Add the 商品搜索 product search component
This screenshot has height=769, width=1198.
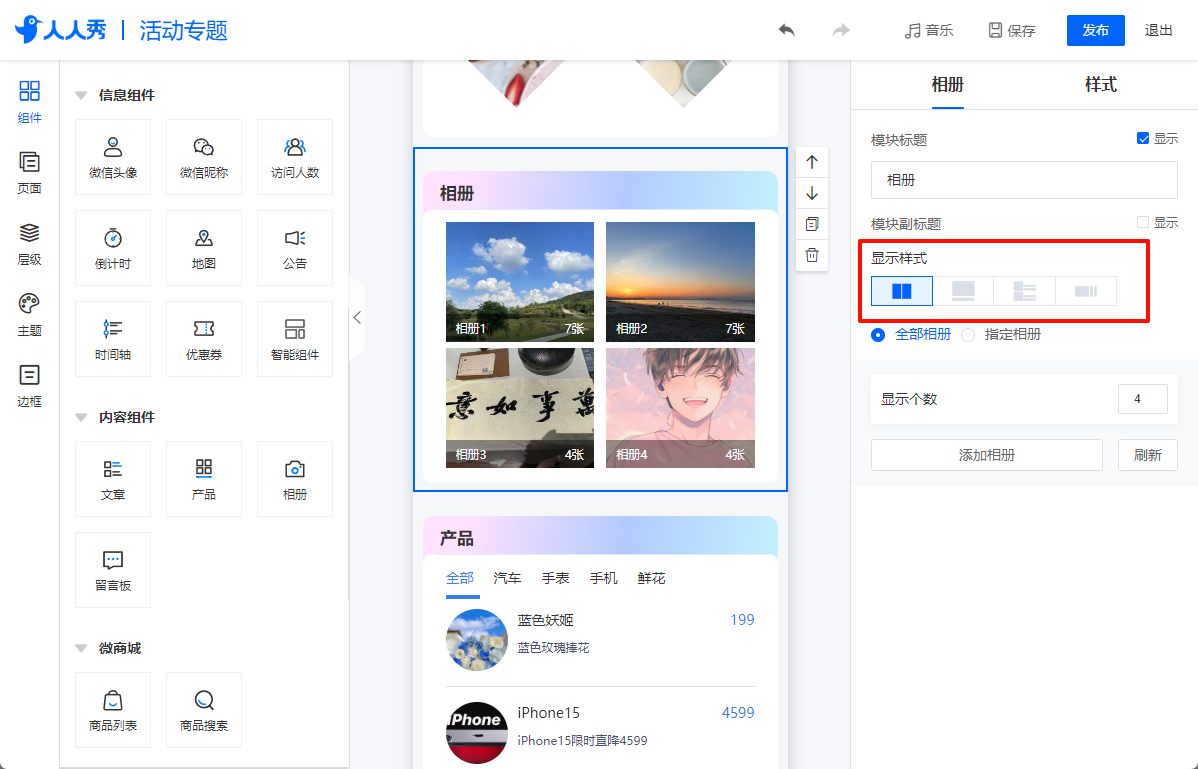point(204,710)
